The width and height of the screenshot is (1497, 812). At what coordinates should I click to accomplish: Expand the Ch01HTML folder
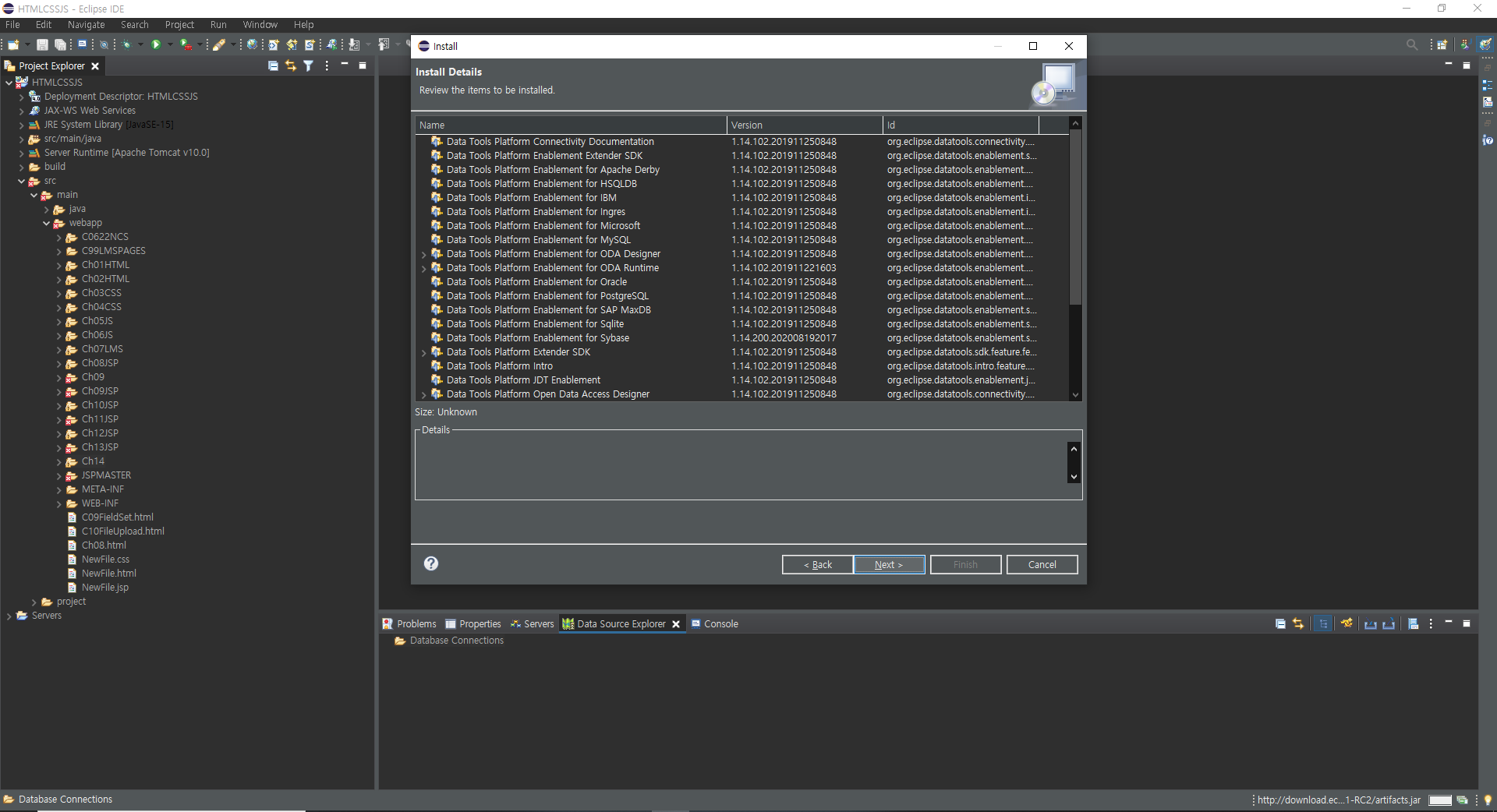58,265
